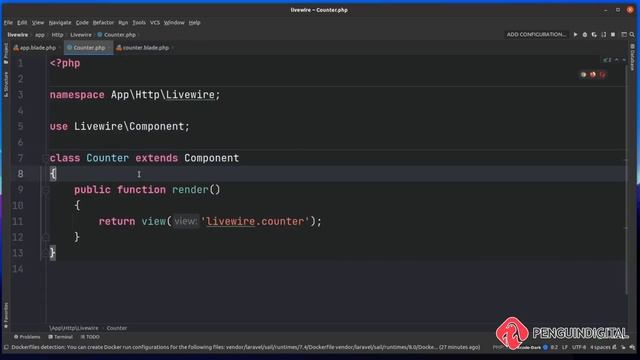Change line separator LF setting
Viewport: 640px width, 360px height.
tap(564, 347)
